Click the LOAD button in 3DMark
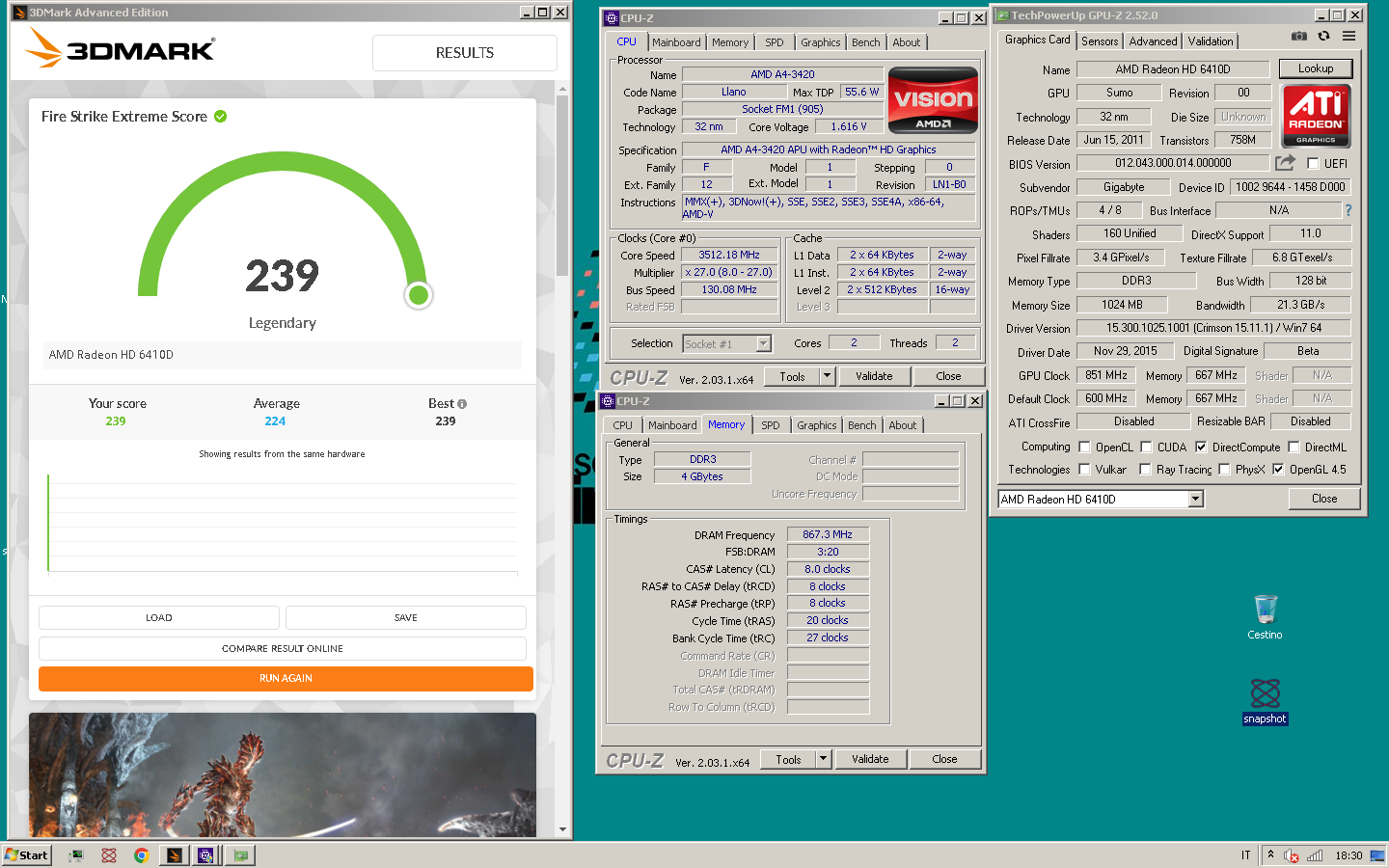This screenshot has height=868, width=1389. [159, 617]
